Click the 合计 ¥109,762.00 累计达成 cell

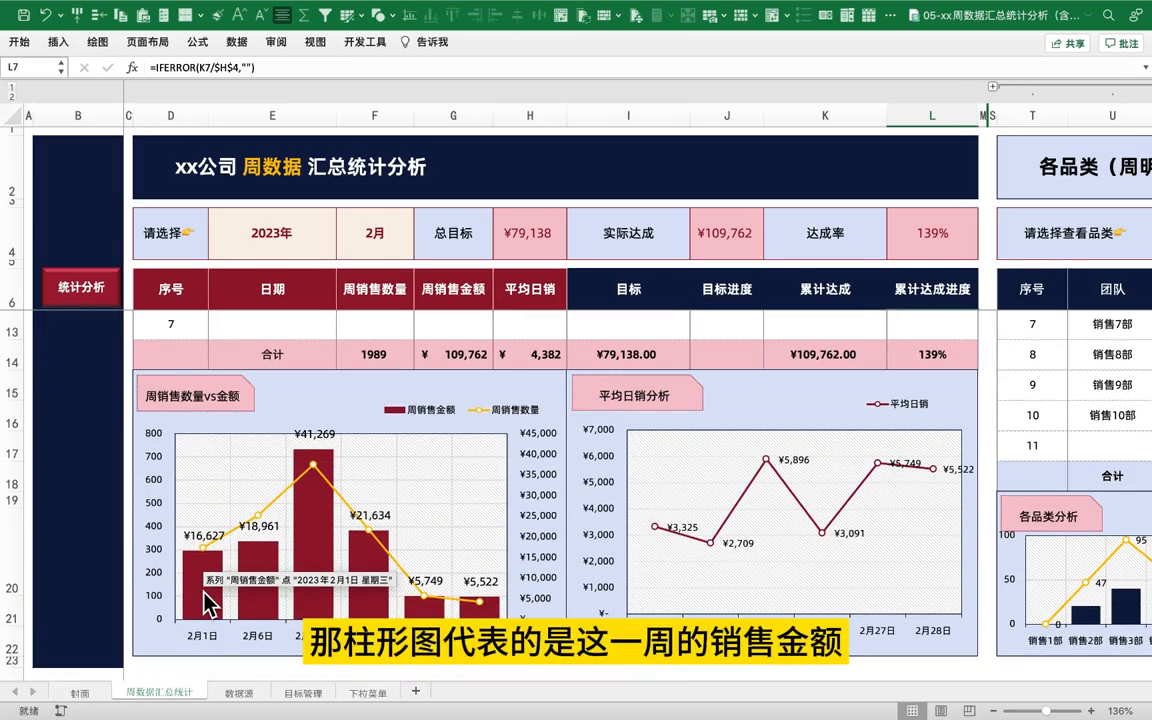click(824, 354)
